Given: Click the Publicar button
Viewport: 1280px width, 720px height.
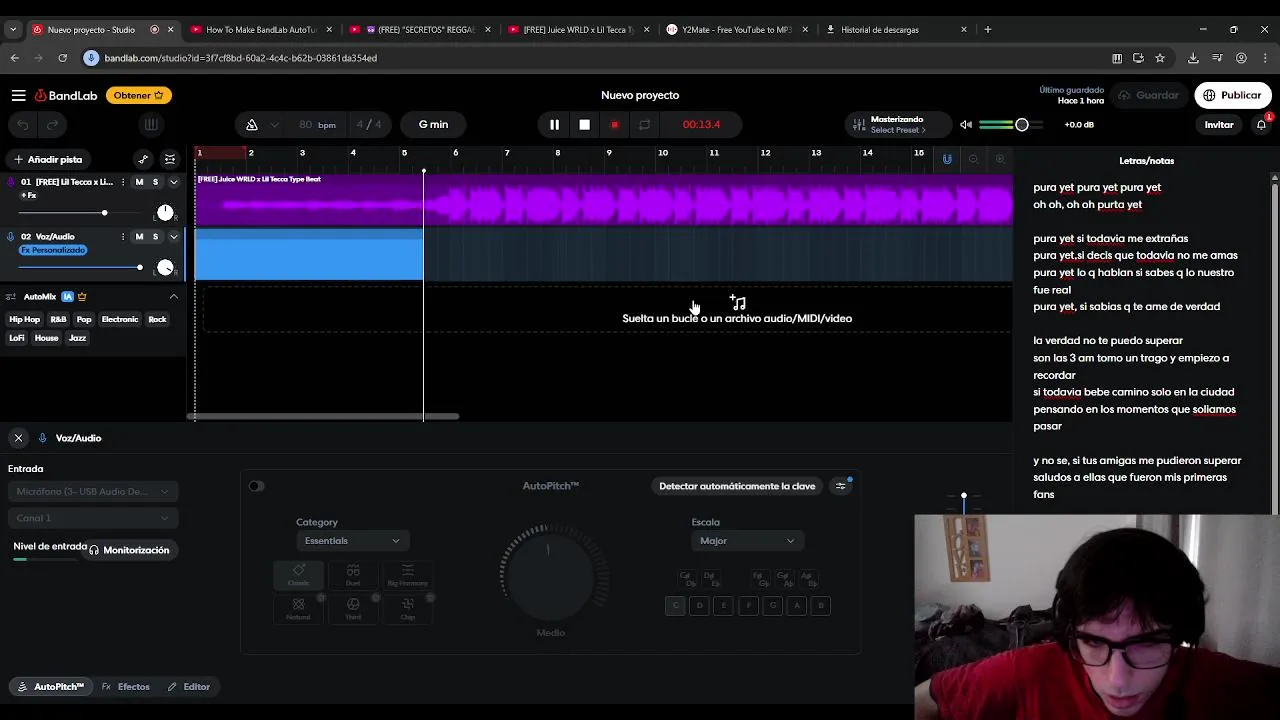Looking at the screenshot, I should pyautogui.click(x=1232, y=96).
